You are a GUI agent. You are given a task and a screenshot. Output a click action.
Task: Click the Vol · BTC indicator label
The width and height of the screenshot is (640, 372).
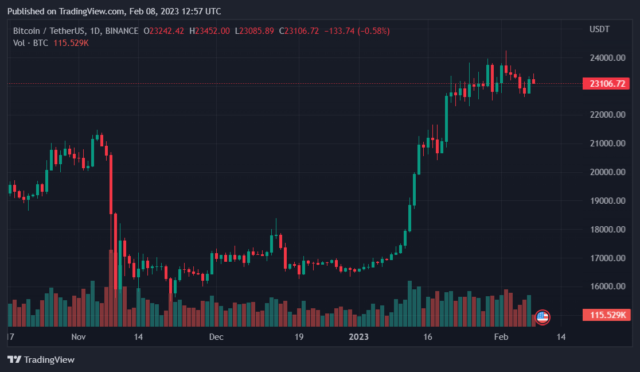[x=31, y=43]
